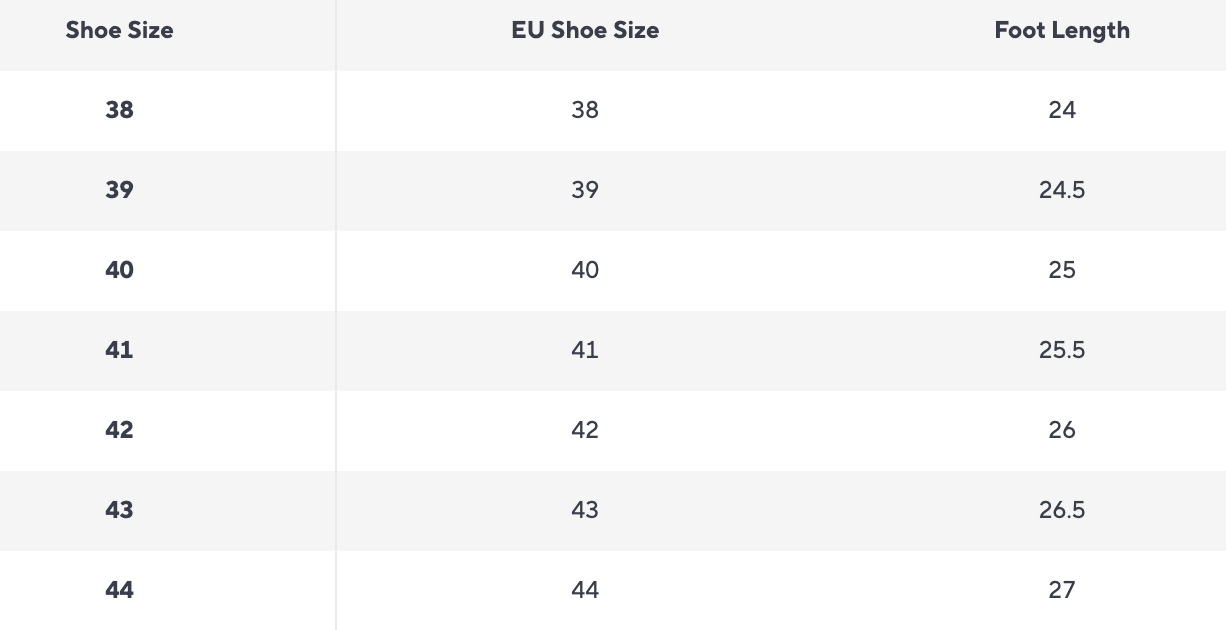The image size is (1226, 630).
Task: Select bold 39 in Shoe Size column
Action: pyautogui.click(x=119, y=190)
